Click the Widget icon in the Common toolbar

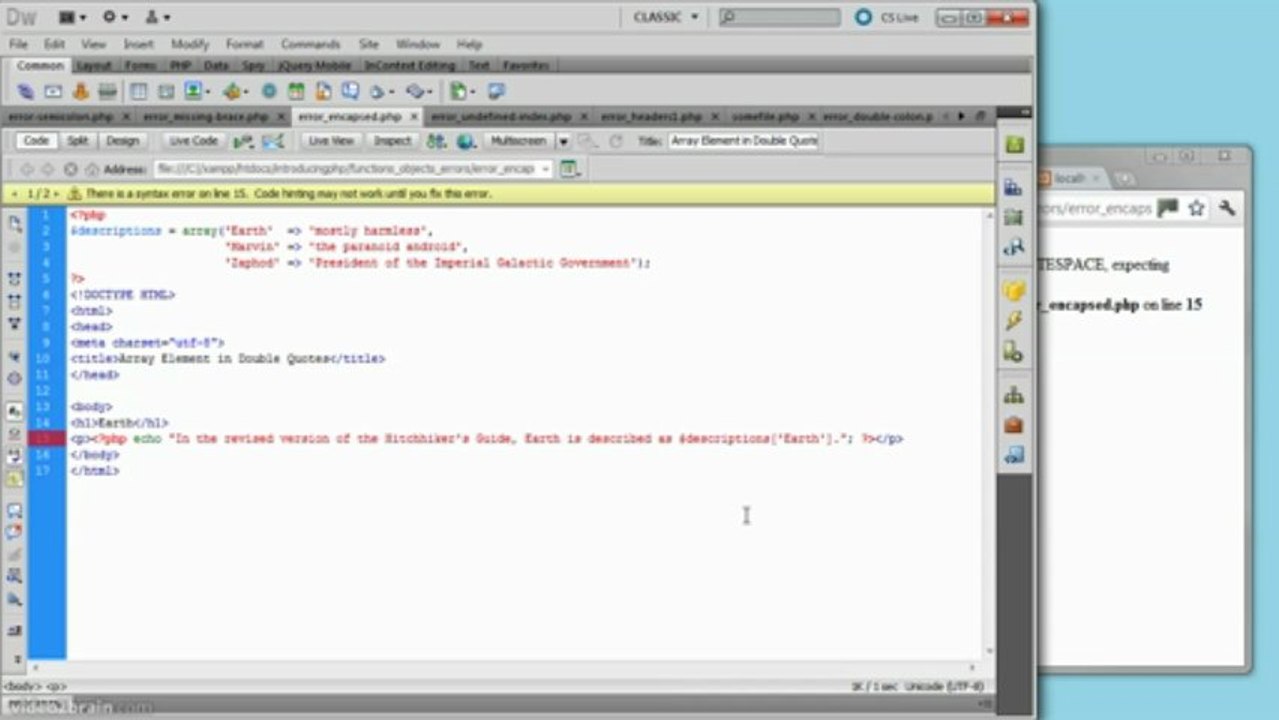point(269,91)
